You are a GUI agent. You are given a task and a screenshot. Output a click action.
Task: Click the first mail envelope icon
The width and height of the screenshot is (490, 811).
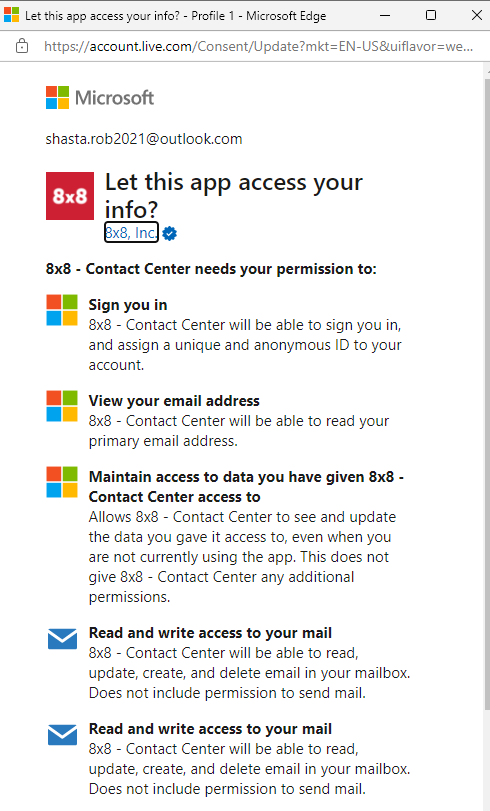point(63,639)
